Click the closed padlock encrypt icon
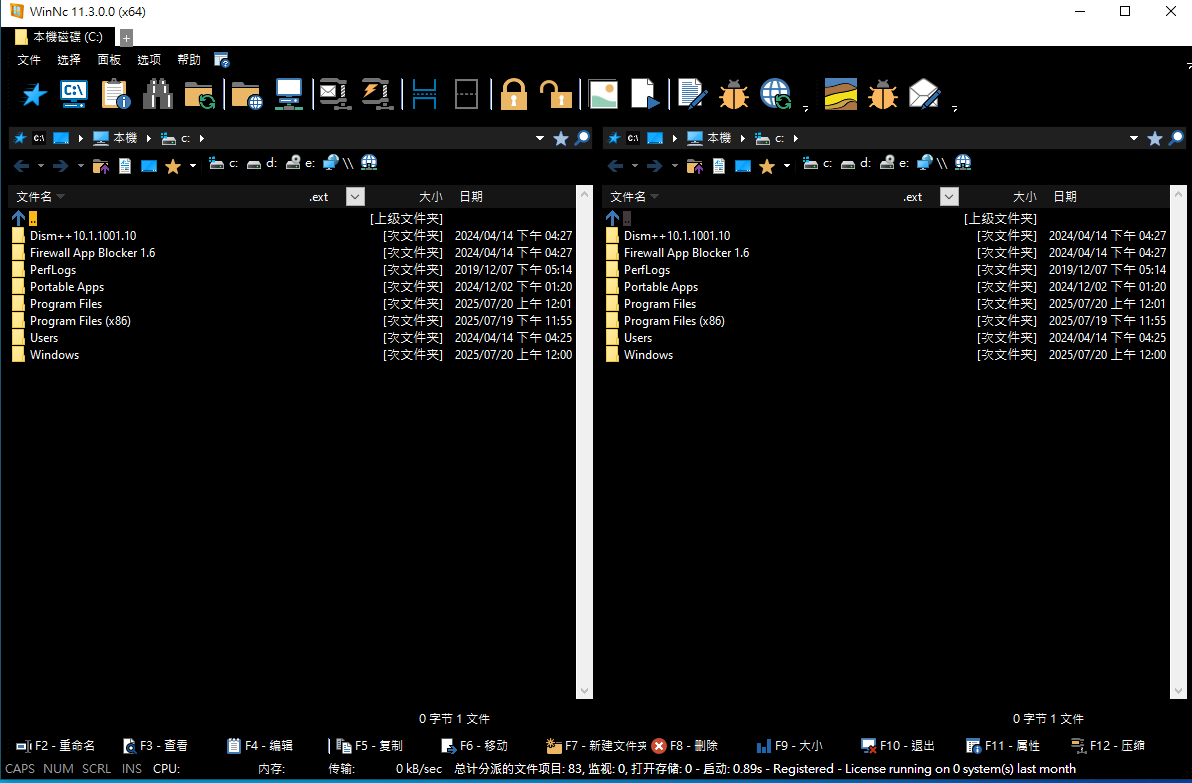 point(514,94)
